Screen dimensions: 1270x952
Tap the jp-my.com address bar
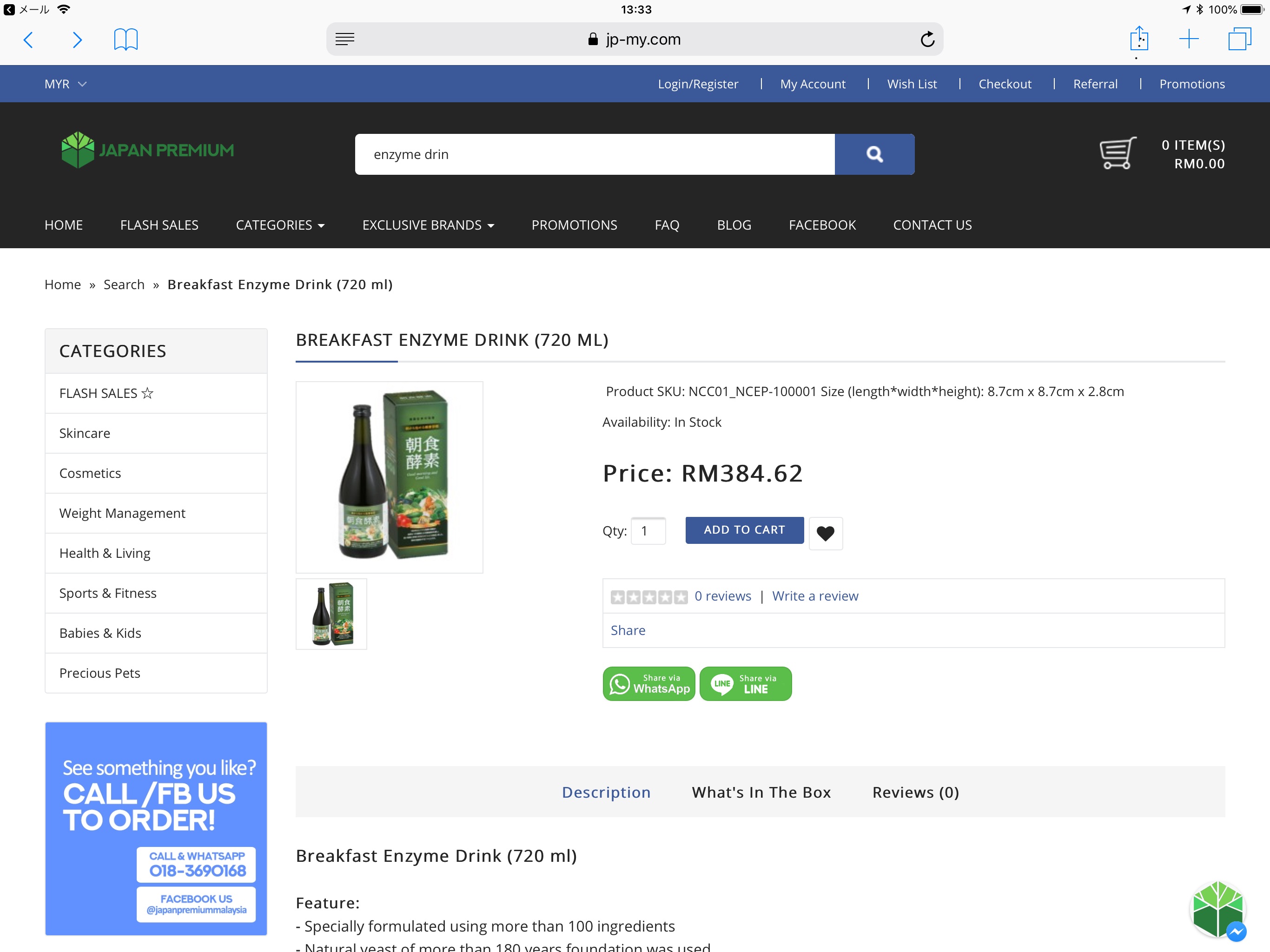point(635,39)
